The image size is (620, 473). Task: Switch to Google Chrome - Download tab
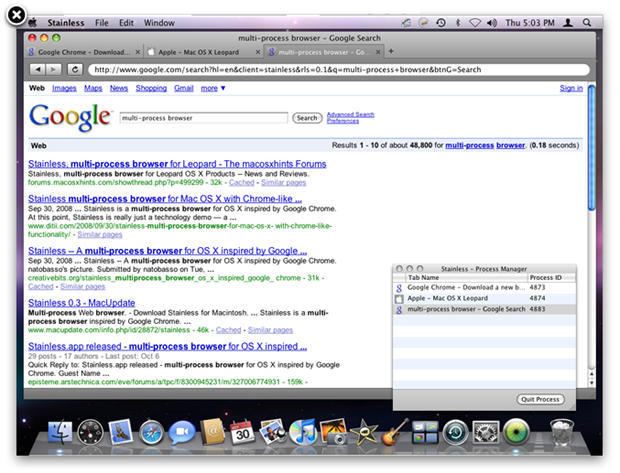pos(84,52)
